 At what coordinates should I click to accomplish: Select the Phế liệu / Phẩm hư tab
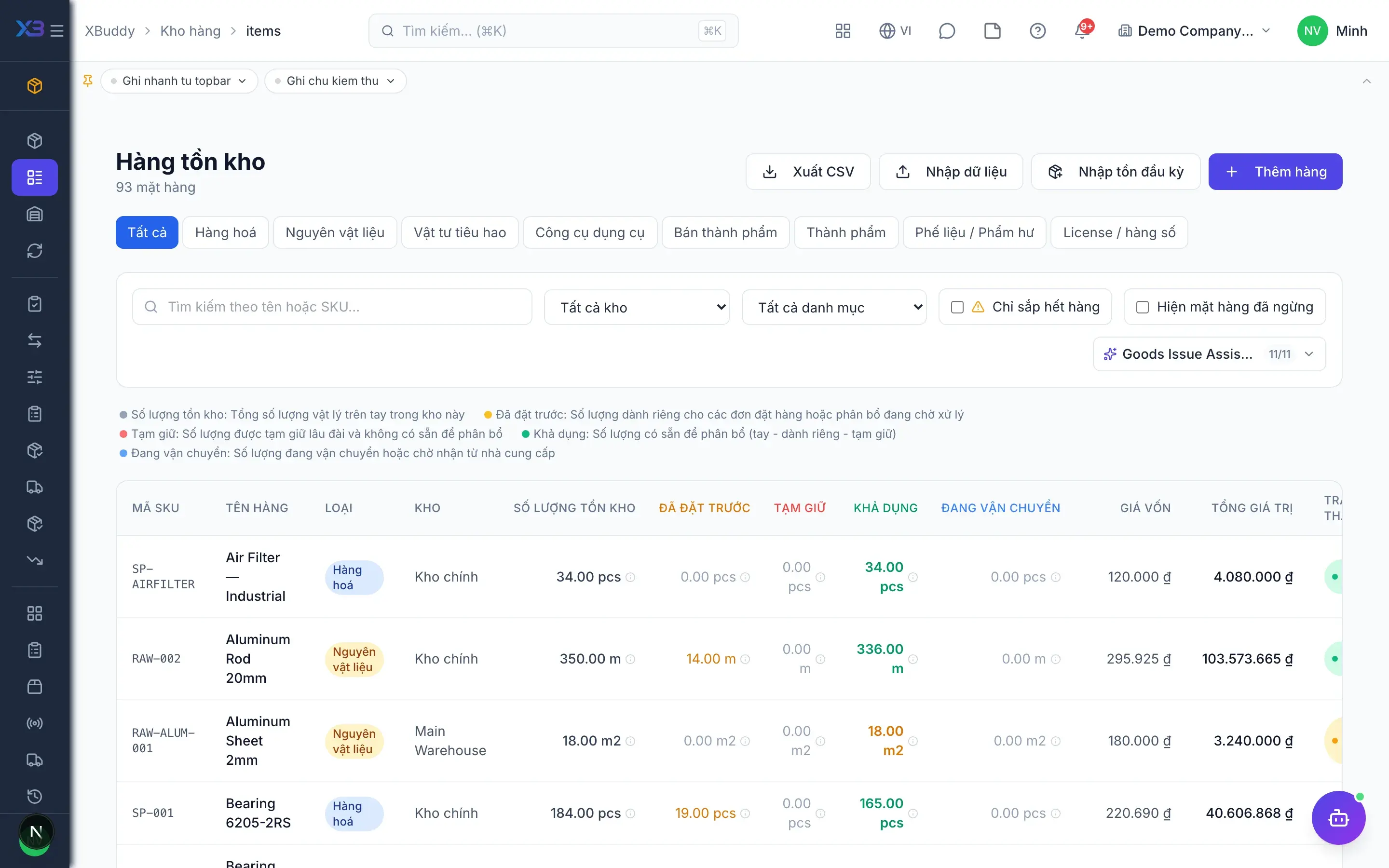tap(975, 232)
